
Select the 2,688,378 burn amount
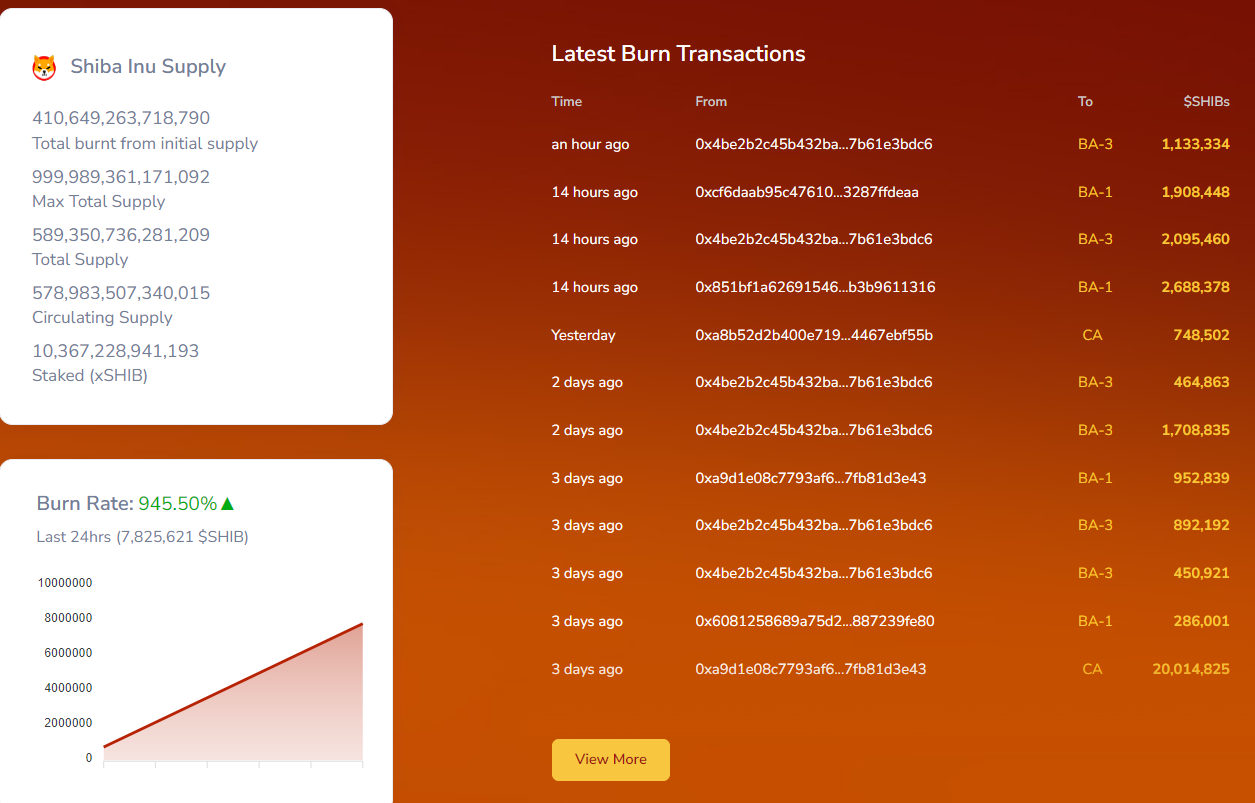click(1196, 287)
